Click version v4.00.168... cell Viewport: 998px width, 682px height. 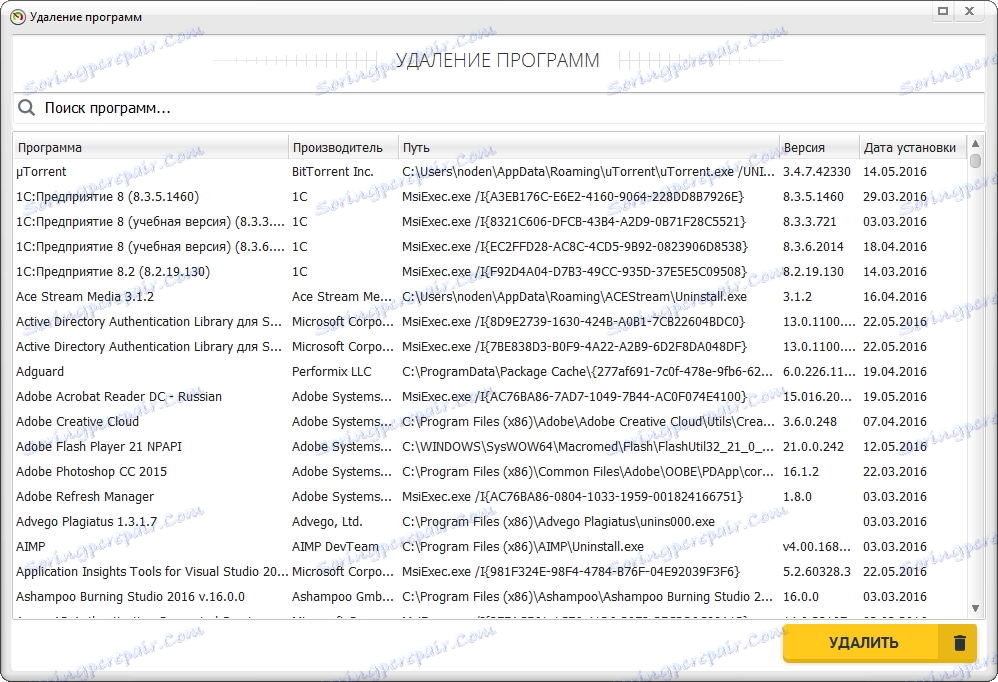click(x=817, y=546)
